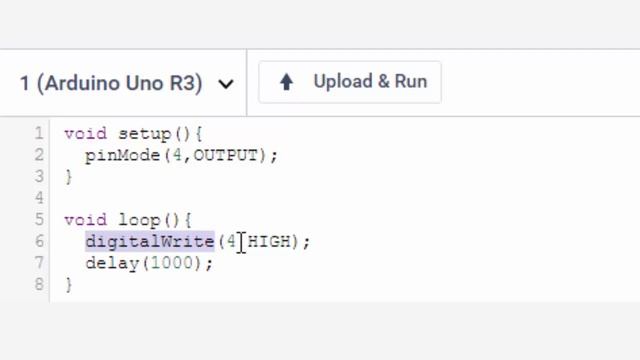Click line number 6 in gutter
This screenshot has height=360, width=640.
pos(39,241)
